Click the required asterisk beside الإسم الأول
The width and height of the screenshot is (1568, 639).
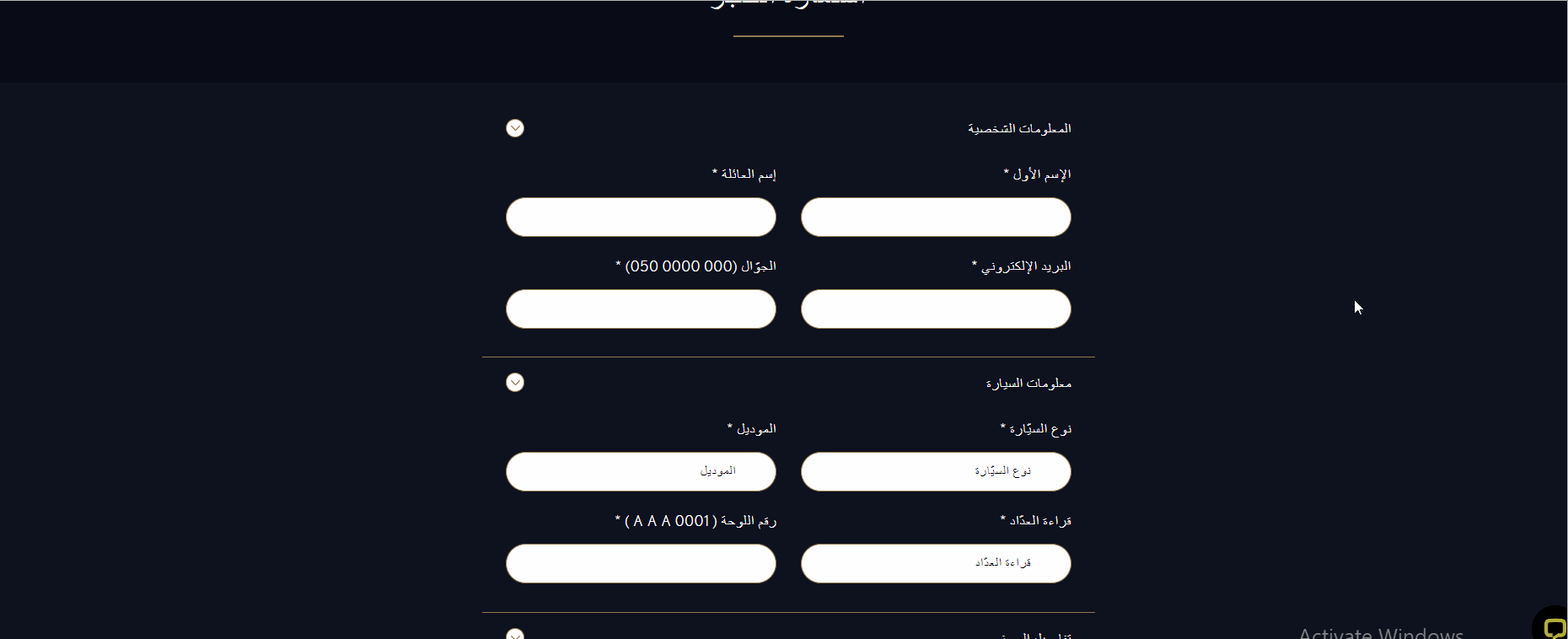(1004, 173)
